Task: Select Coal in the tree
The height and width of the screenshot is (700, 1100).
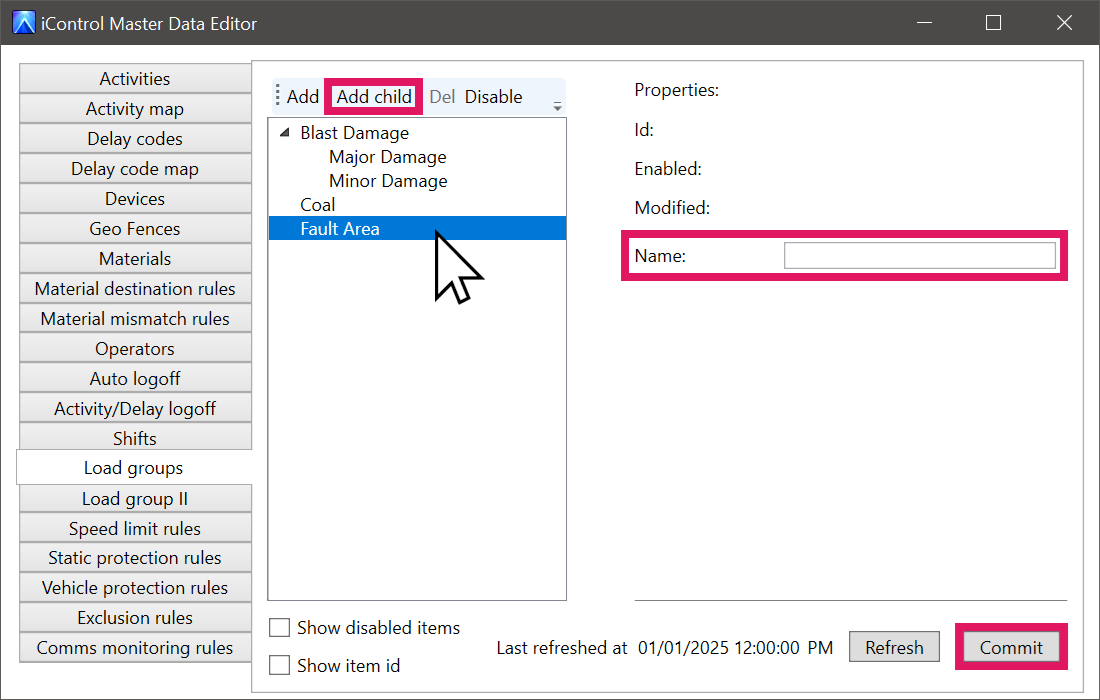Action: tap(318, 205)
